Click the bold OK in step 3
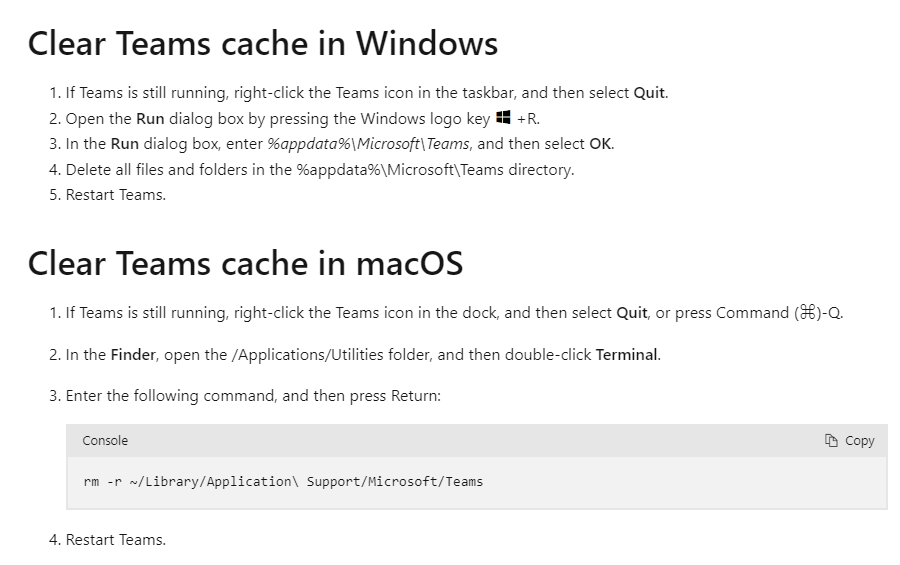 600,144
